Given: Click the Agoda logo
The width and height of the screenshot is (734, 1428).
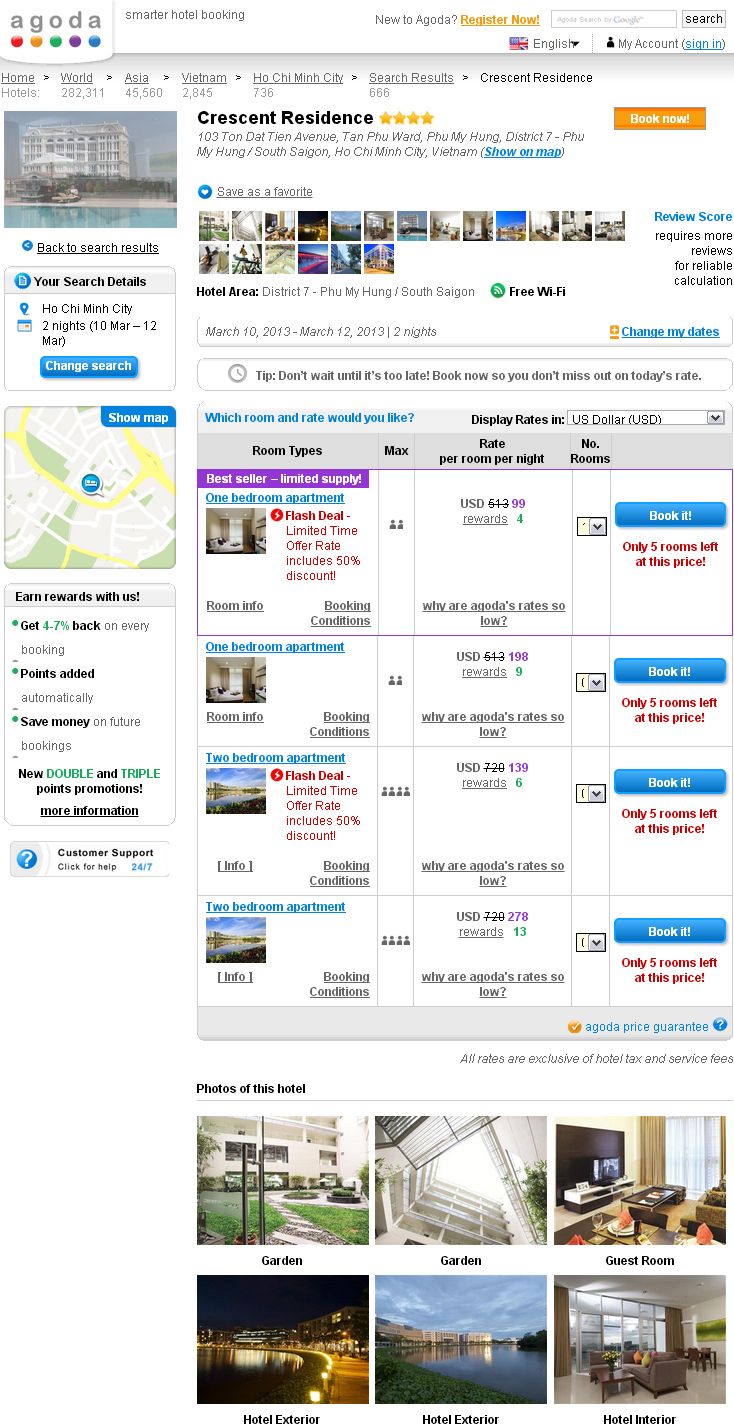Looking at the screenshot, I should click(56, 30).
